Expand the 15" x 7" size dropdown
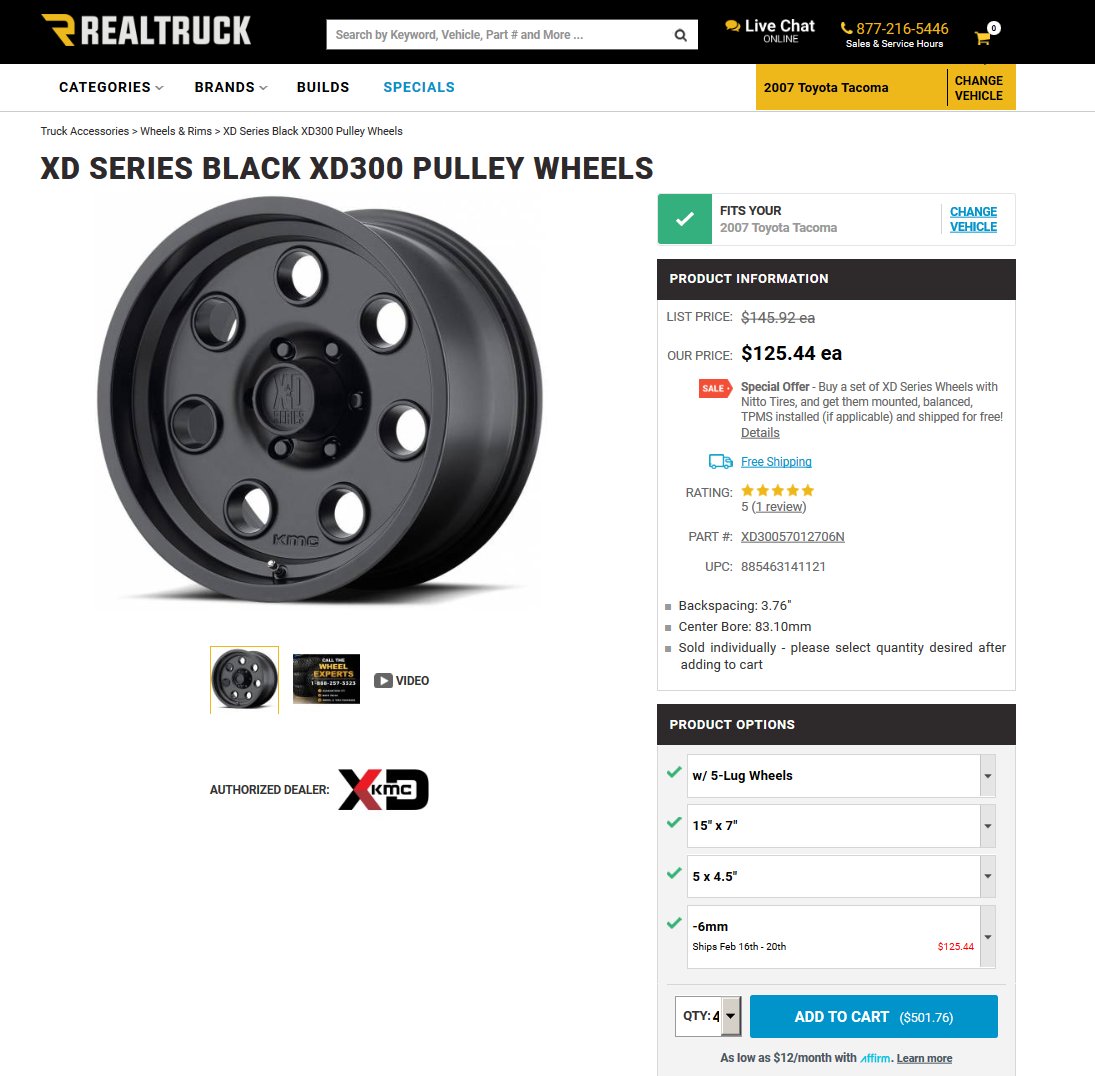 (x=841, y=826)
